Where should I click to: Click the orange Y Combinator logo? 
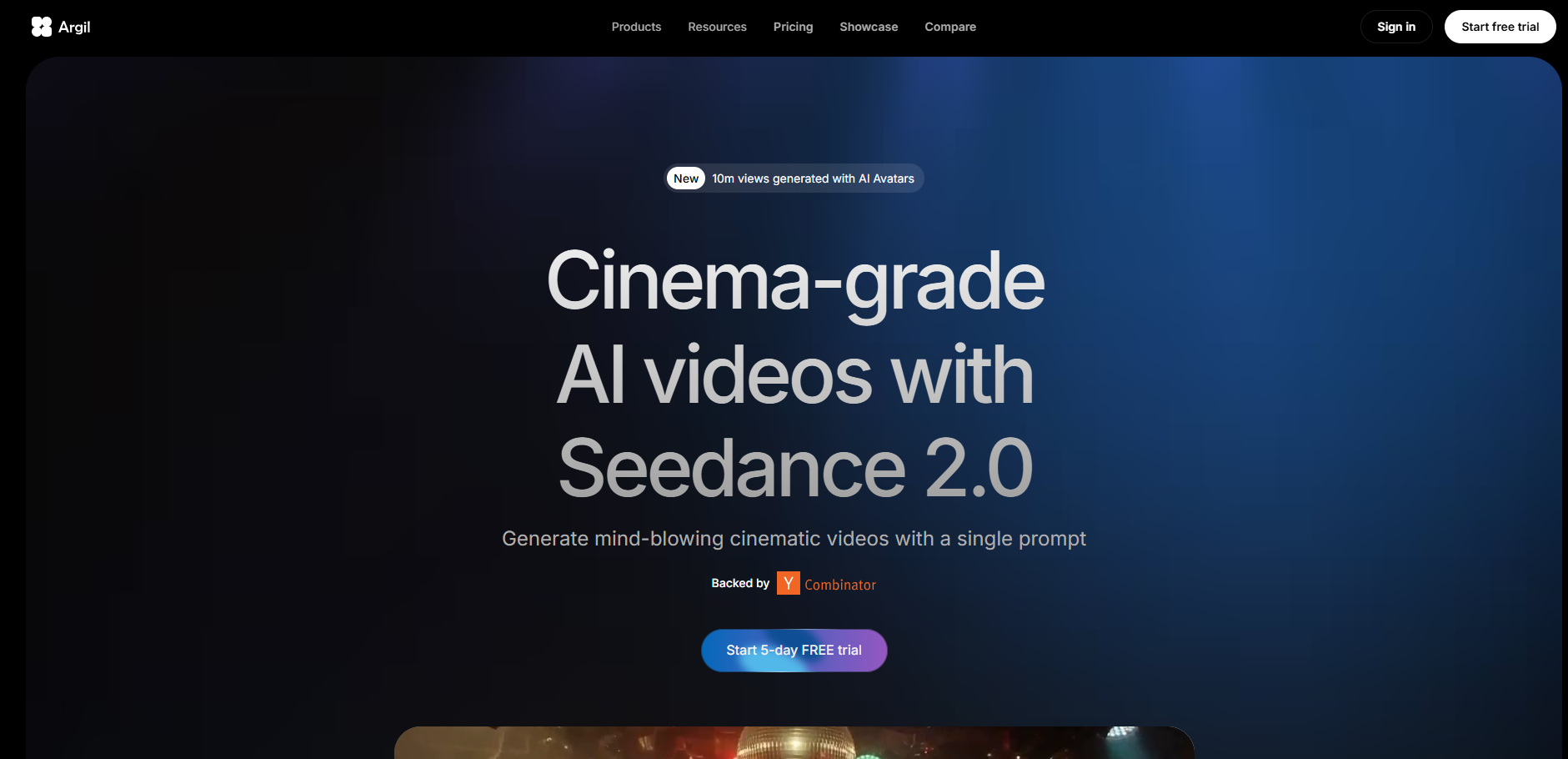(x=788, y=583)
